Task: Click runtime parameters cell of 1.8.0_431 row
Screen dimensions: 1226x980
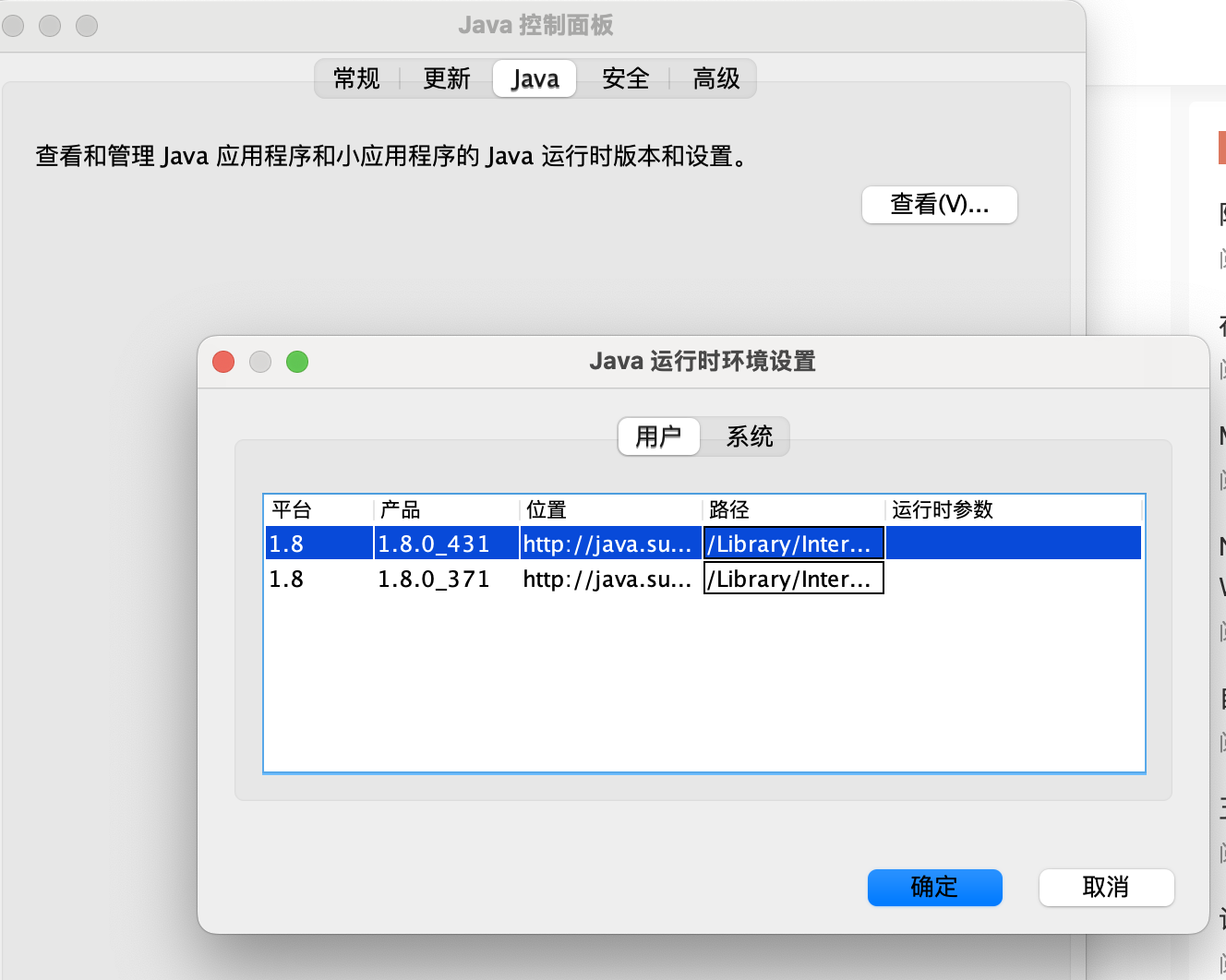Action: click(1014, 544)
